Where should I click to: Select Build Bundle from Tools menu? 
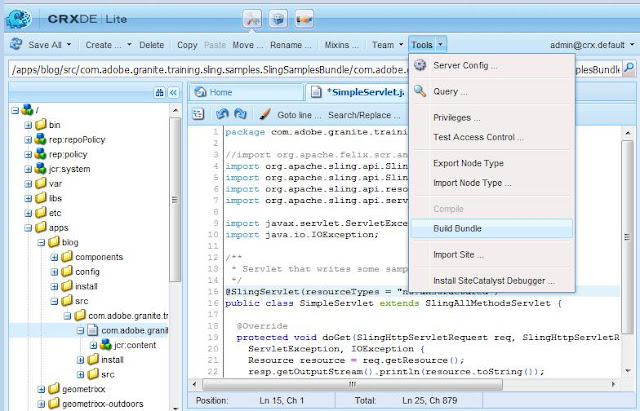pos(491,229)
